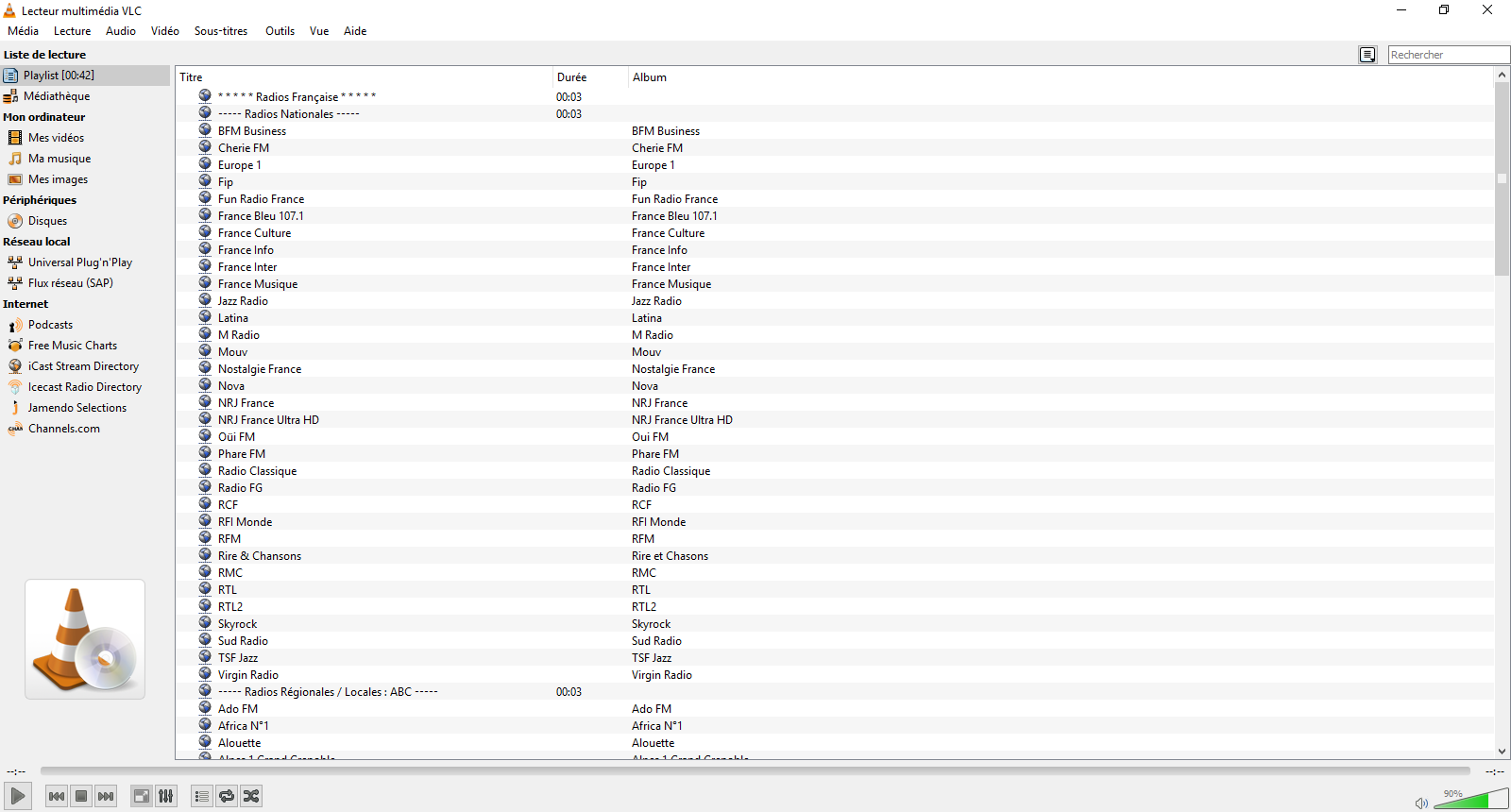Screen dimensions: 1511x812
Task: Select Jazz Radio title
Action: (x=243, y=301)
